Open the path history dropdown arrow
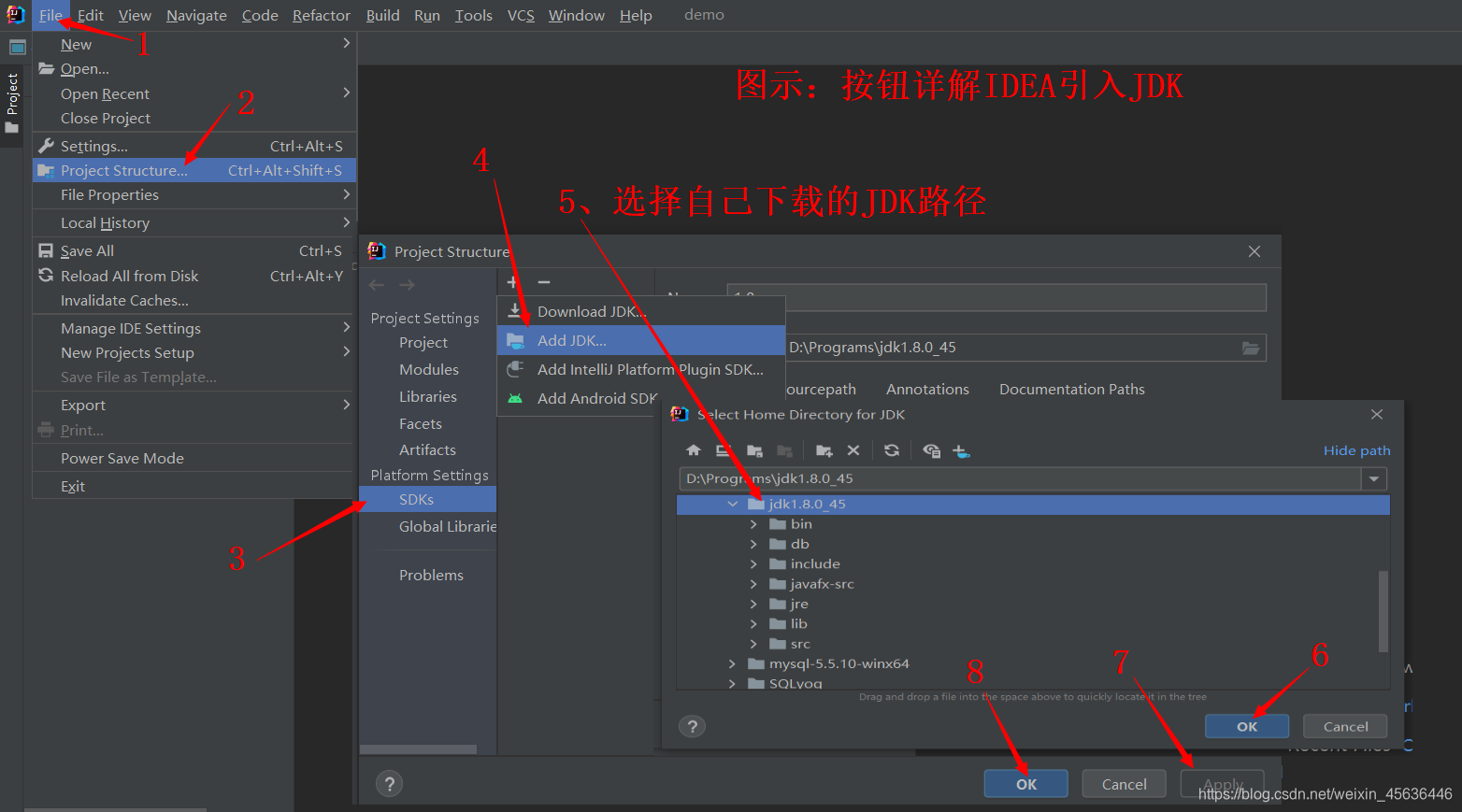This screenshot has height=812, width=1462. coord(1374,478)
